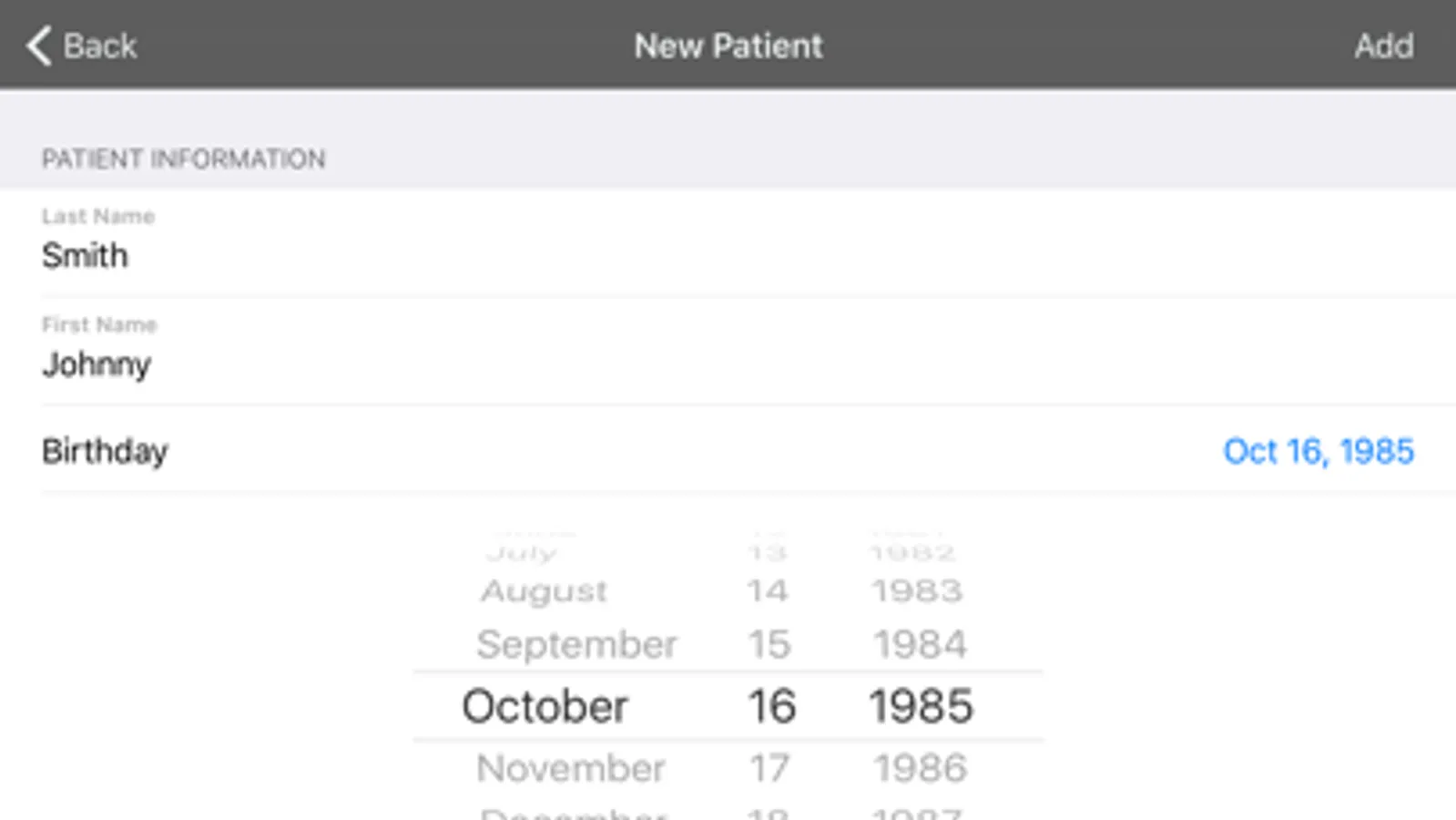Image resolution: width=1456 pixels, height=820 pixels.
Task: Tap the Add button
Action: click(1383, 46)
